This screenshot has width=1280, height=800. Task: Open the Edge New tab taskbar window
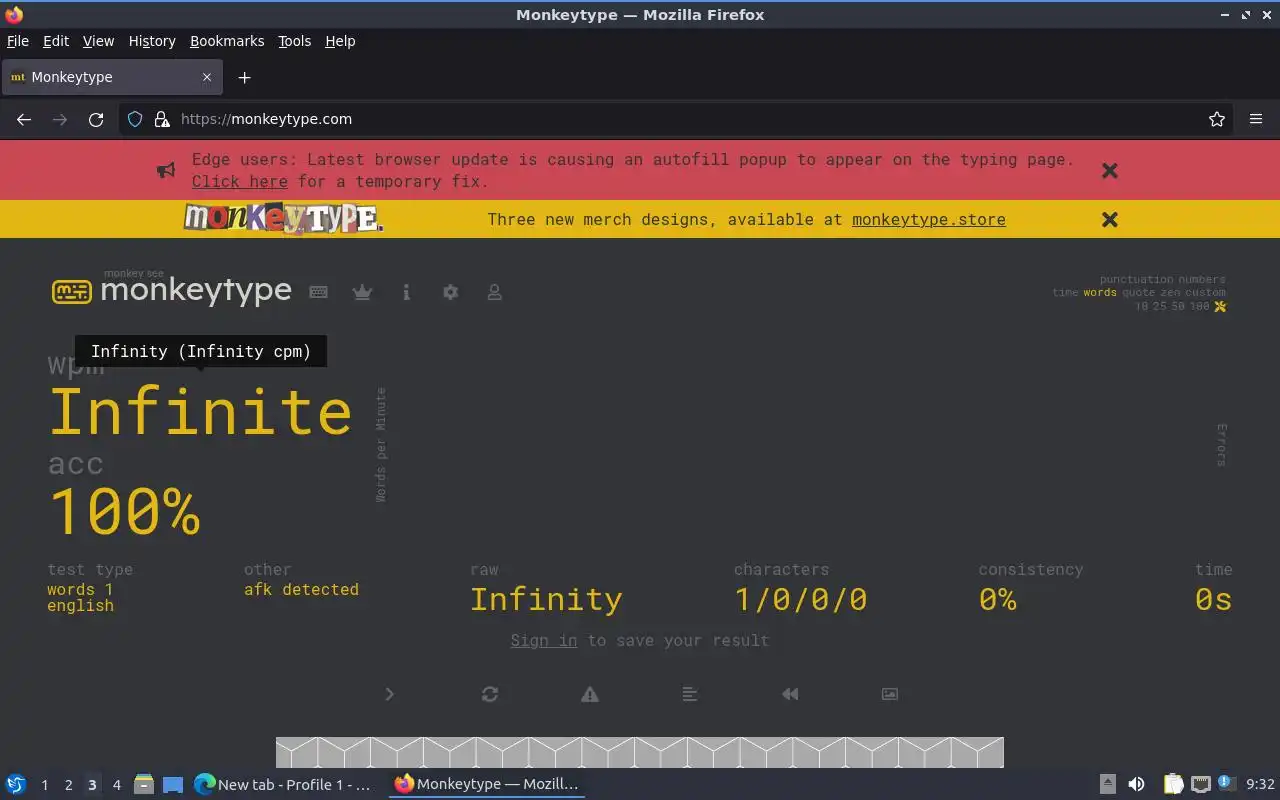(284, 785)
